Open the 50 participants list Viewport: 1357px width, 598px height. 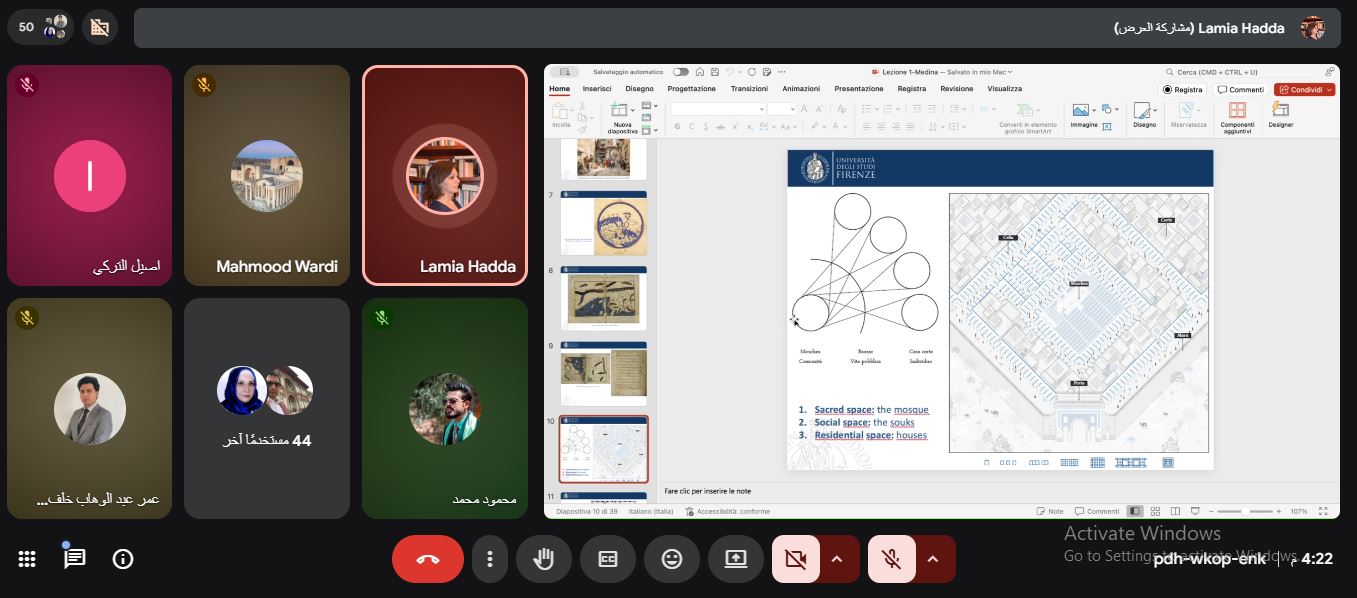pyautogui.click(x=41, y=27)
